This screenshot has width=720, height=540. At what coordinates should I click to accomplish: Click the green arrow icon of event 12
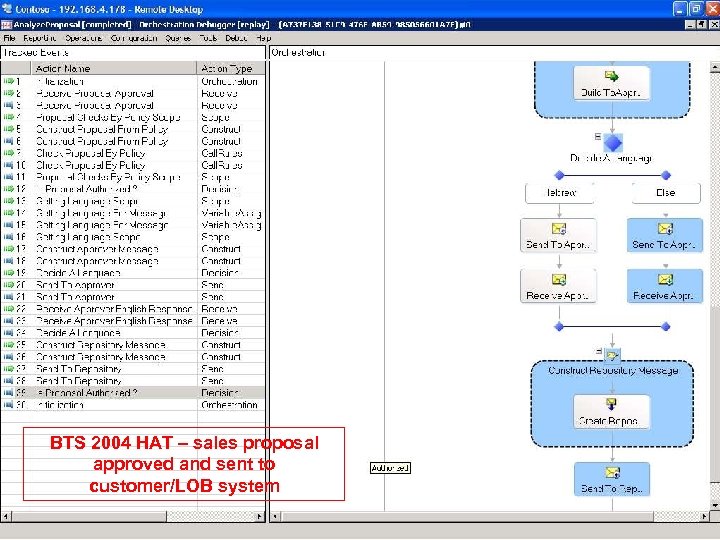click(x=8, y=189)
